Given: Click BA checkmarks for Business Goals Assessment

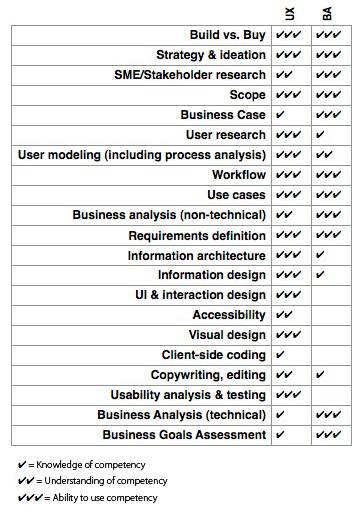Looking at the screenshot, I should 328,435.
